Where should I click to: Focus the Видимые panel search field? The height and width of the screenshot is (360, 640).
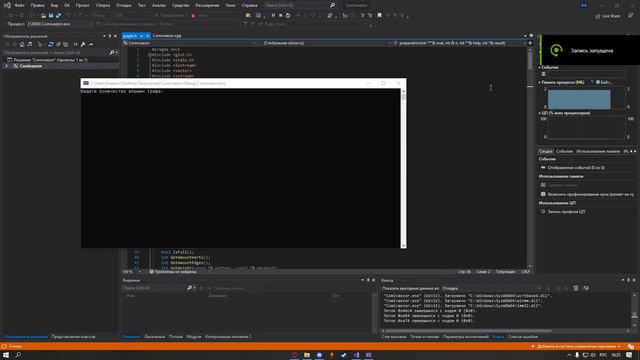click(154, 288)
